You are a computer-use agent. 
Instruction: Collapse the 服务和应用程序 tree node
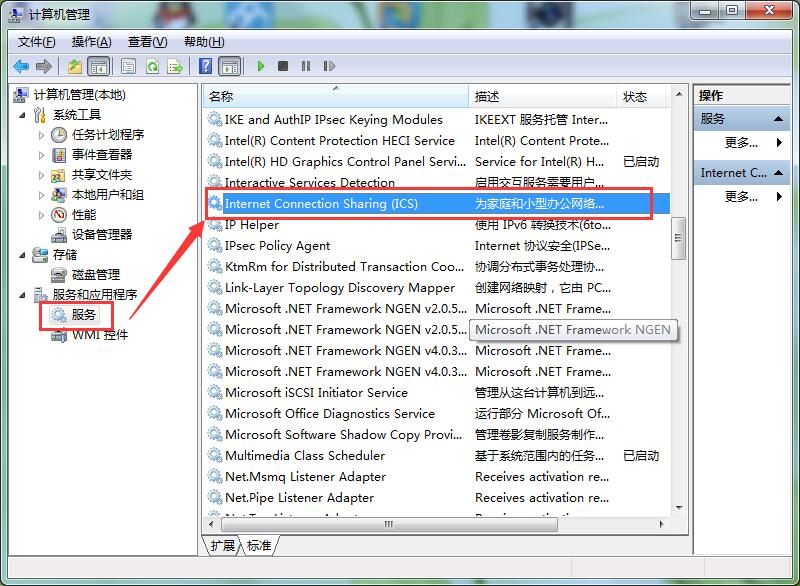point(22,295)
